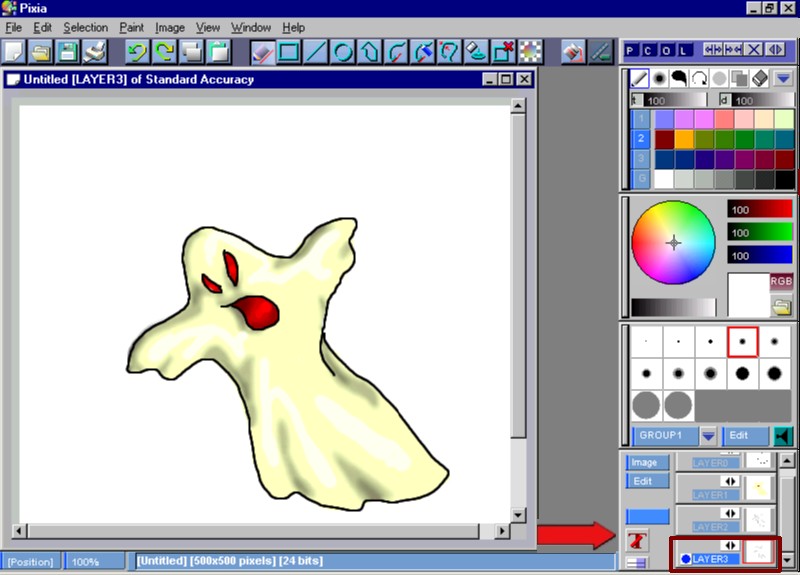The image size is (800, 575).
Task: Click the Undo arrow in toolbar
Action: click(x=137, y=51)
